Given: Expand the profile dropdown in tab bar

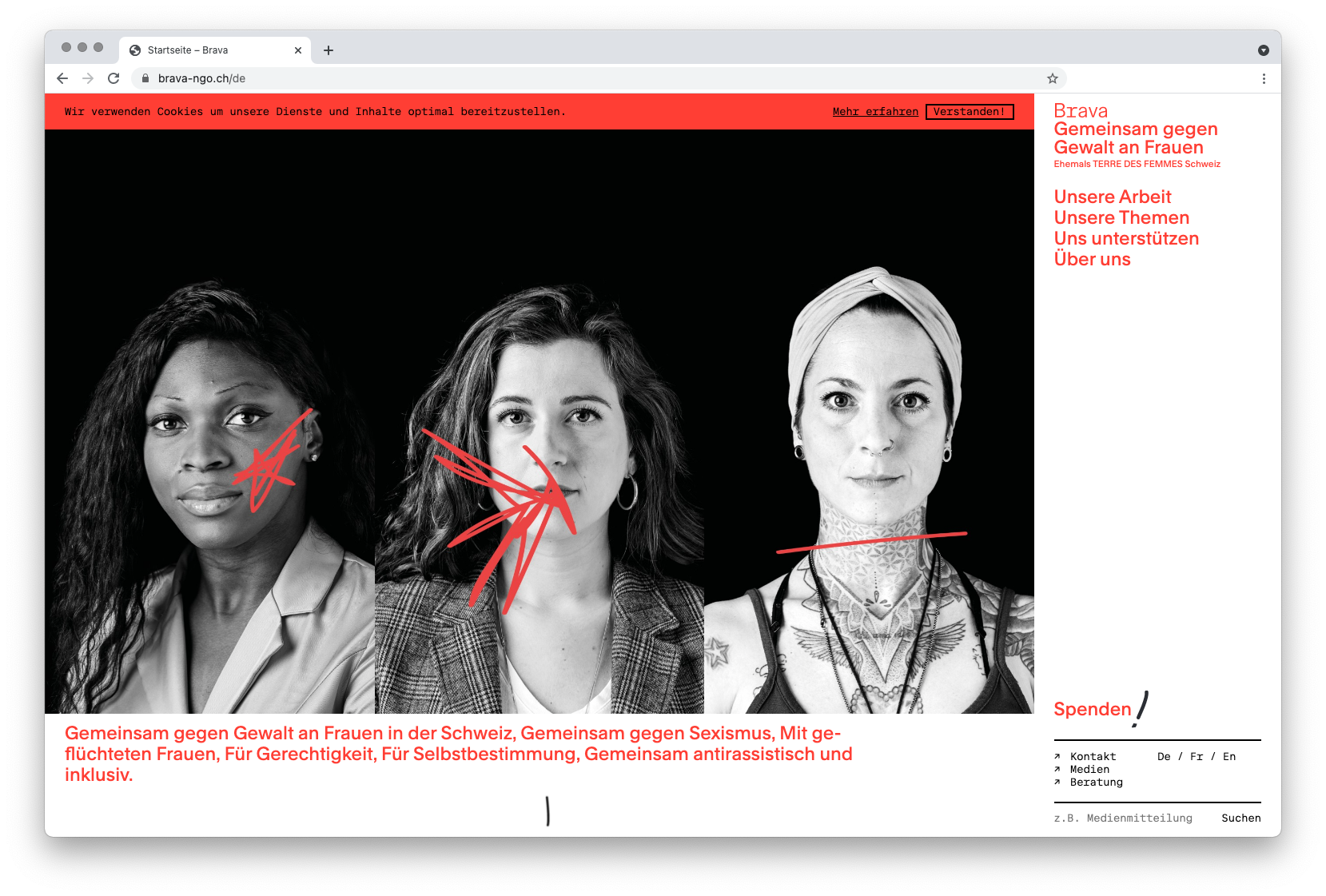Looking at the screenshot, I should [1263, 50].
